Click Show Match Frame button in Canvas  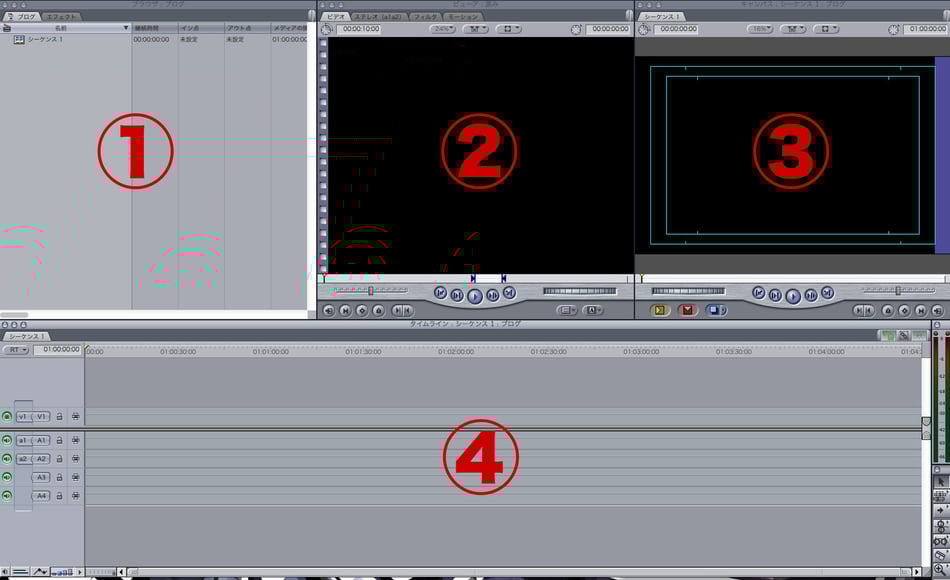937,310
